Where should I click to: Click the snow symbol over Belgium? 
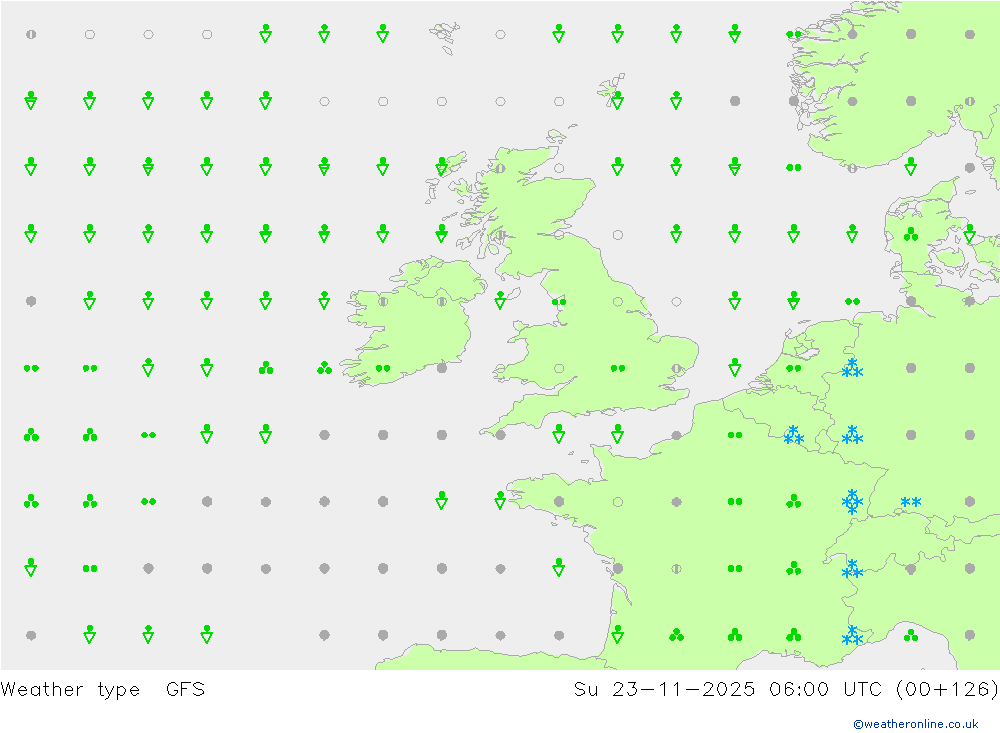[793, 434]
